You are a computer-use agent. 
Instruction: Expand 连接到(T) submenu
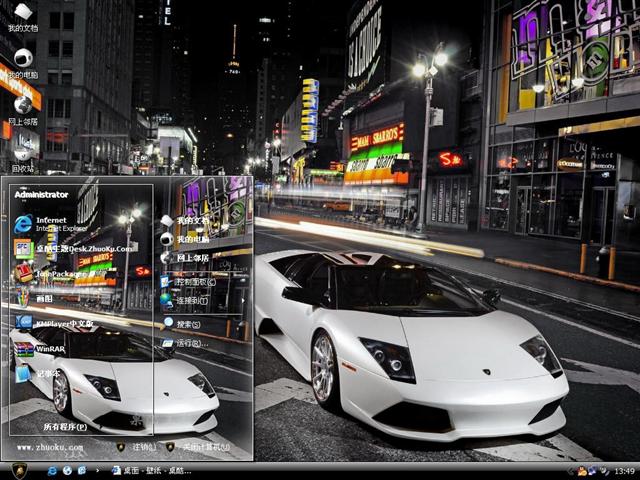pos(203,300)
